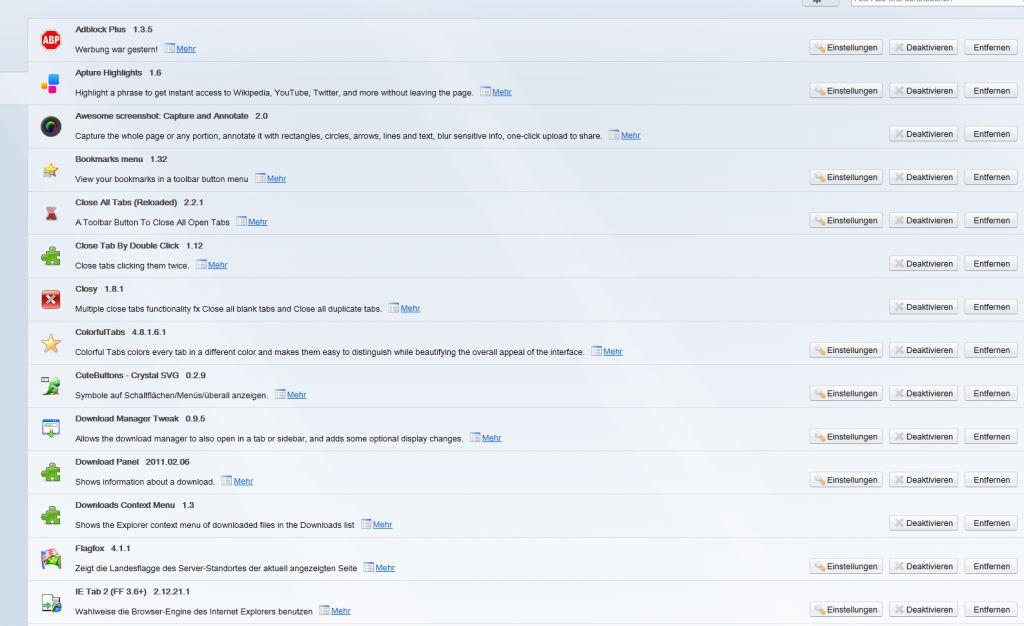The image size is (1024, 626).
Task: Entfernen the Adblock Plus add-on
Action: pos(991,48)
